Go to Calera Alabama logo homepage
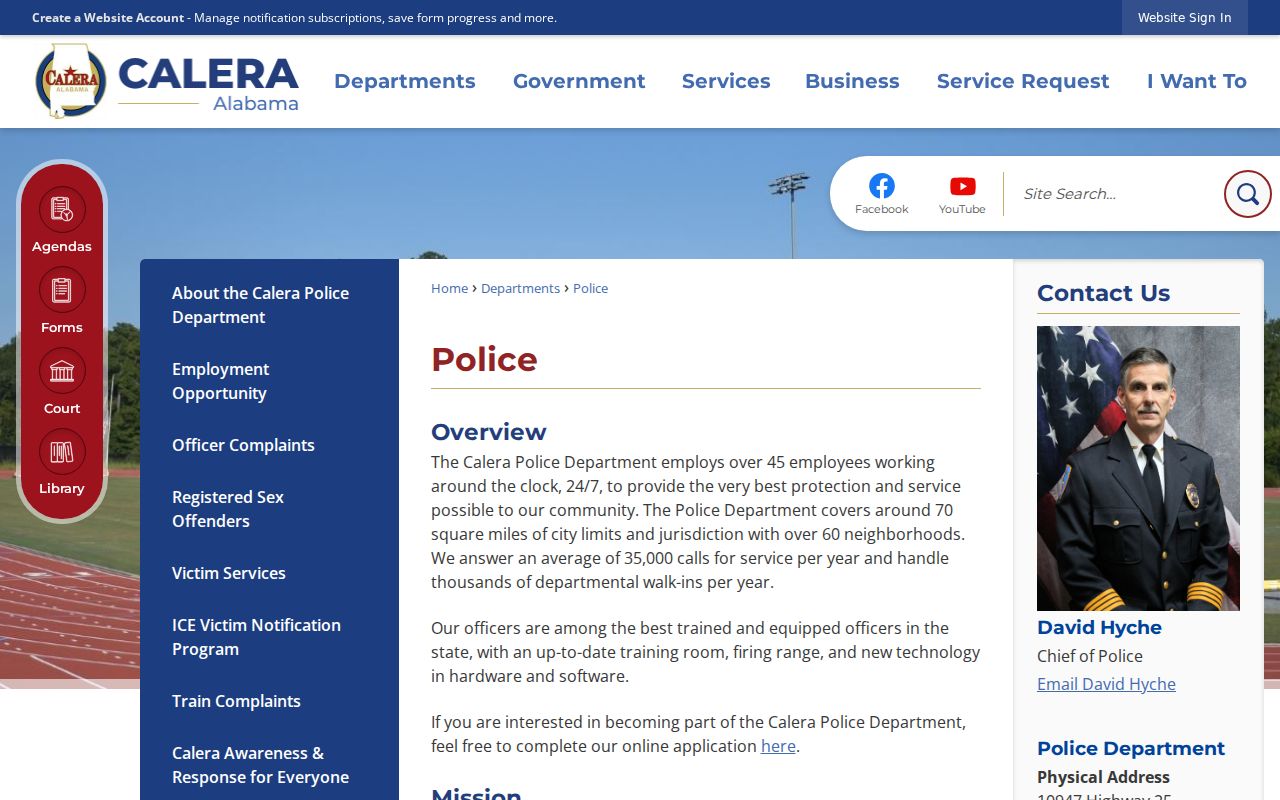Screen dimensions: 1280x800 tap(167, 81)
